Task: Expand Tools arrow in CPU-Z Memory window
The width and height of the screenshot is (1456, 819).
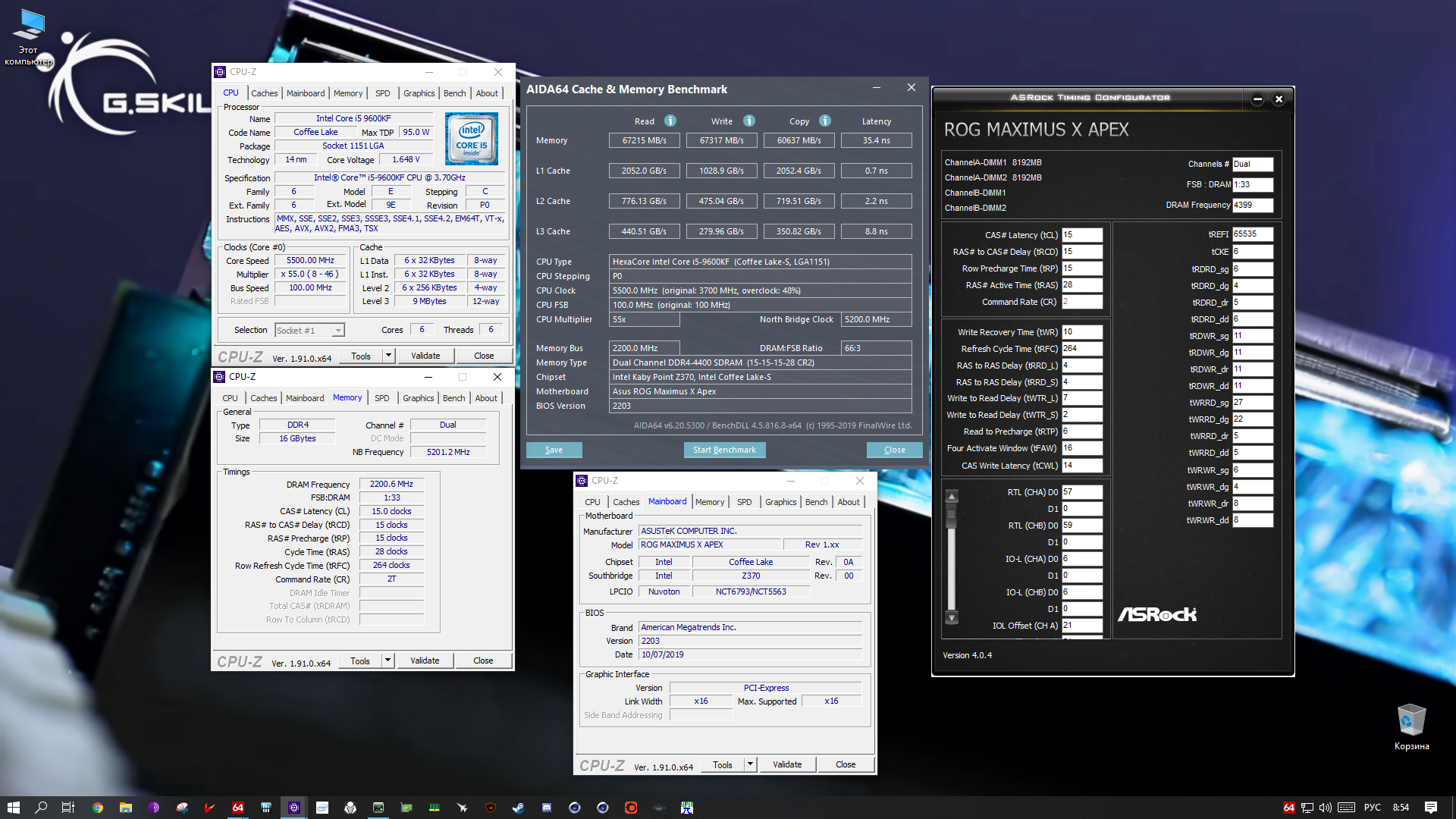Action: (x=388, y=661)
